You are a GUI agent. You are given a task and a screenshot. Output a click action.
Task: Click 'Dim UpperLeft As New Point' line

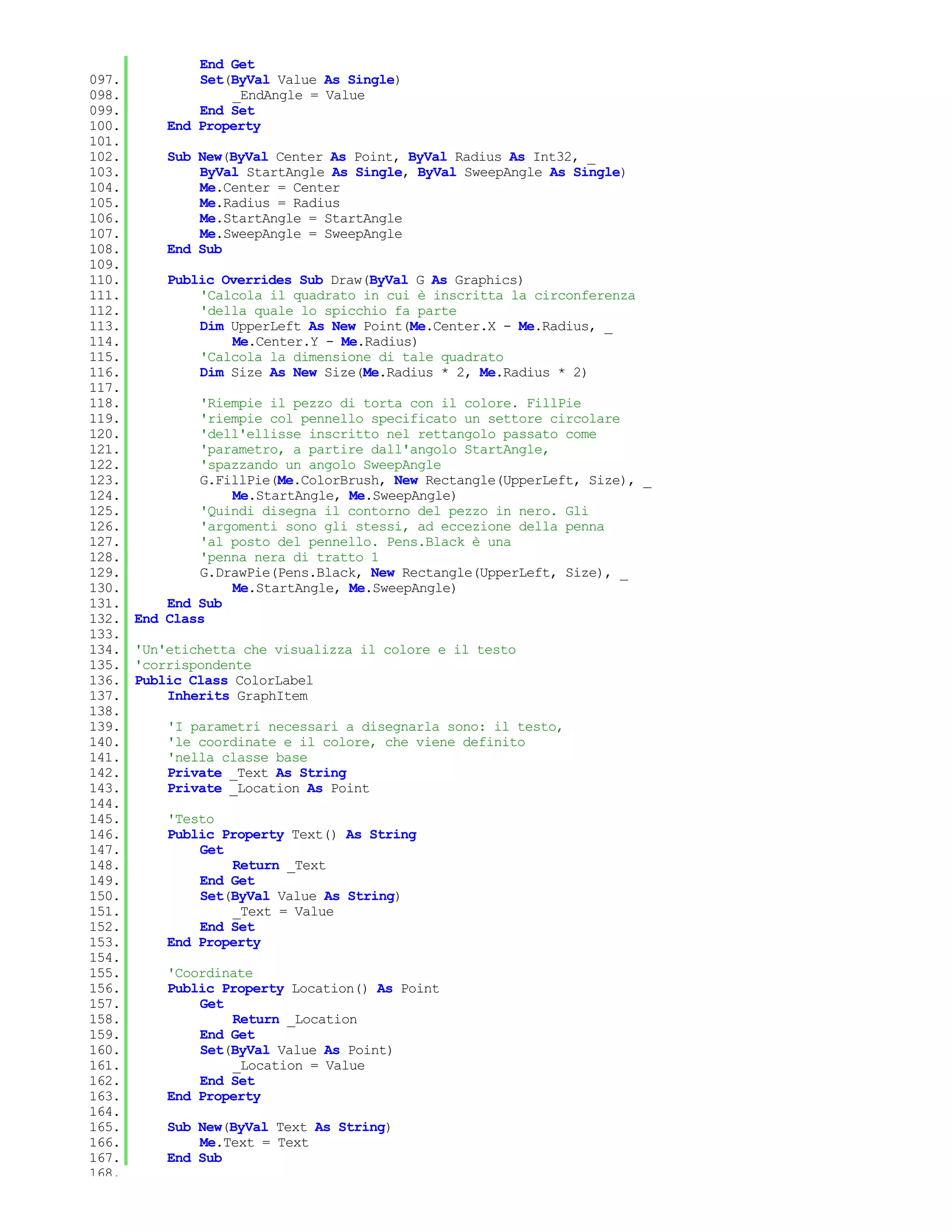[x=406, y=327]
